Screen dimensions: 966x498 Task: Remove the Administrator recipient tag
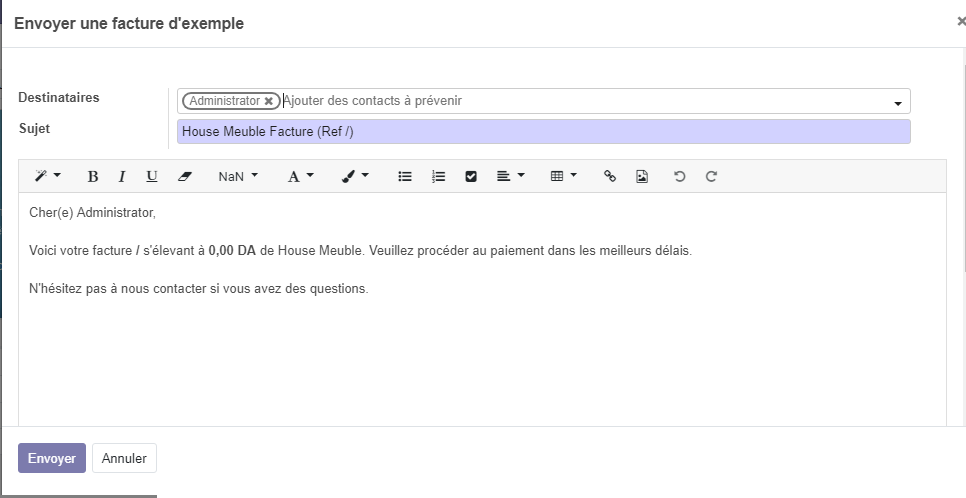[x=268, y=101]
